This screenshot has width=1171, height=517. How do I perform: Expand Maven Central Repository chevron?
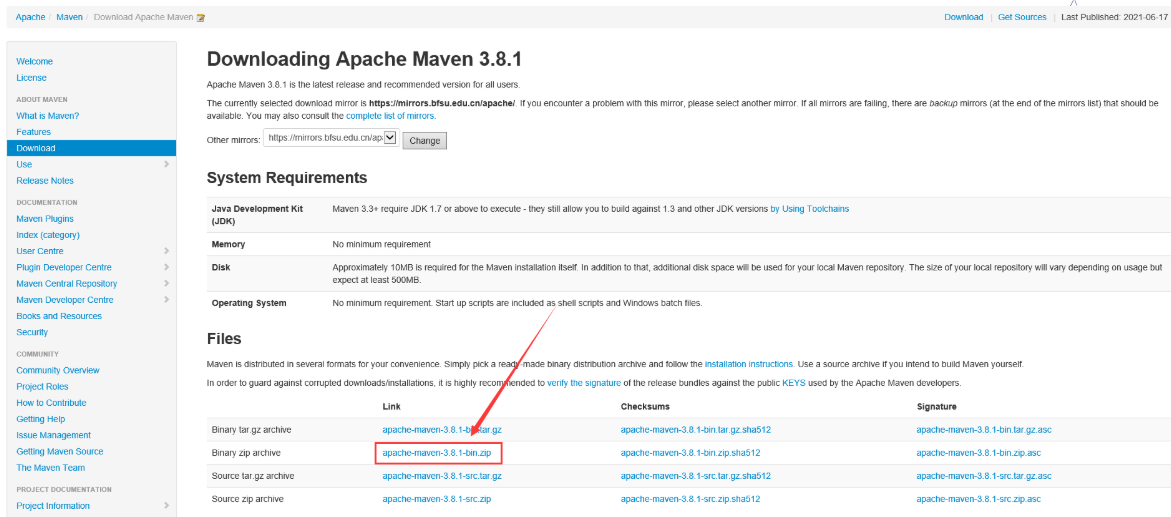pyautogui.click(x=167, y=284)
